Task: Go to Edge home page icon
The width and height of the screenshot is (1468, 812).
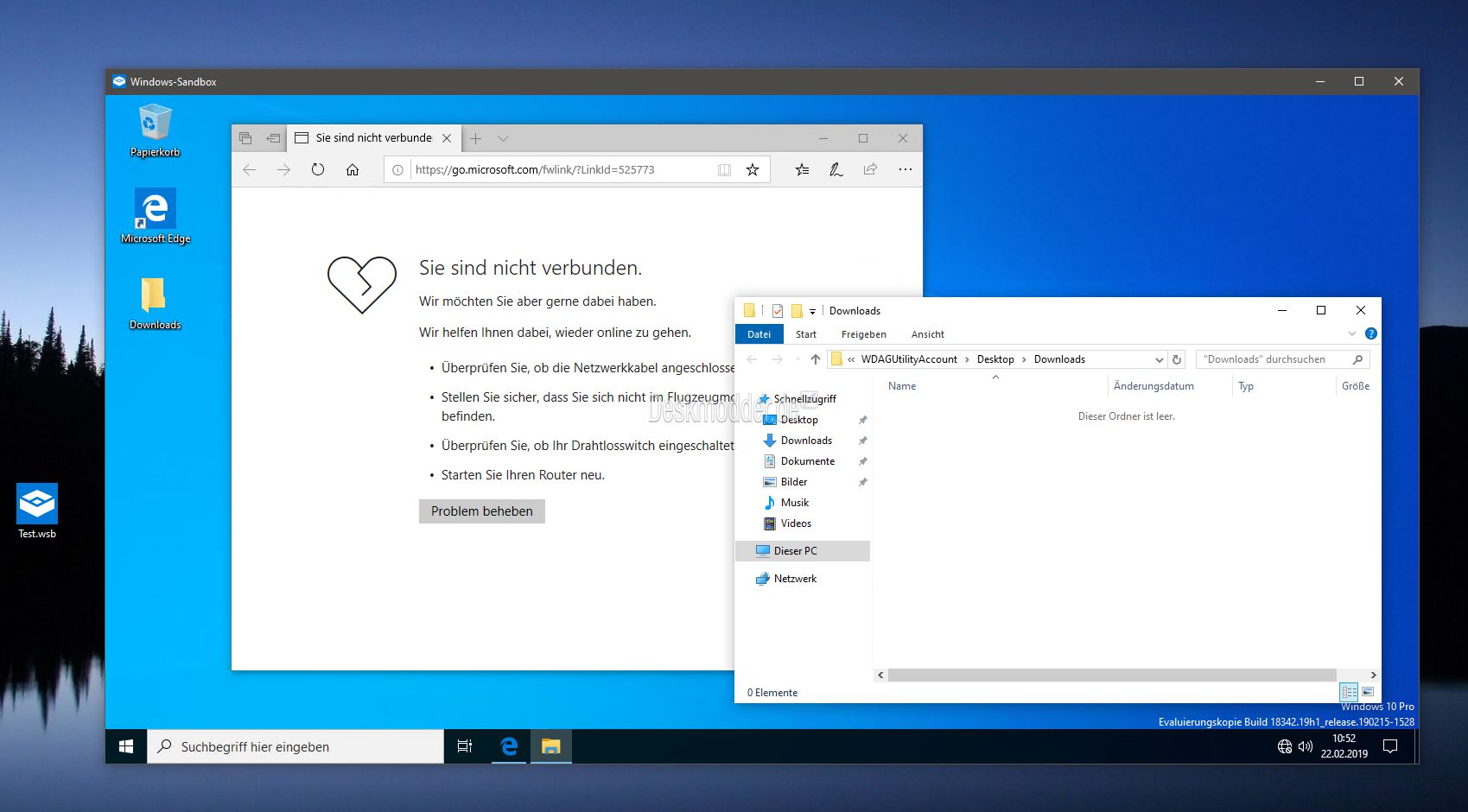Action: click(353, 169)
